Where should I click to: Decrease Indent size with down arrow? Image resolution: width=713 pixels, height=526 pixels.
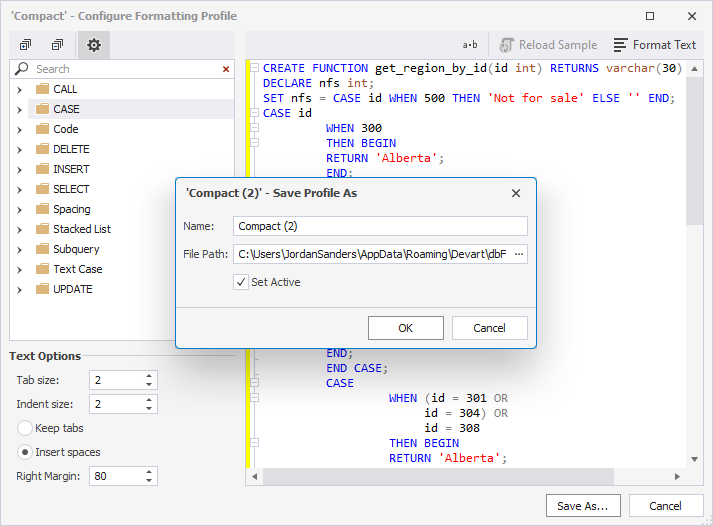(149, 409)
